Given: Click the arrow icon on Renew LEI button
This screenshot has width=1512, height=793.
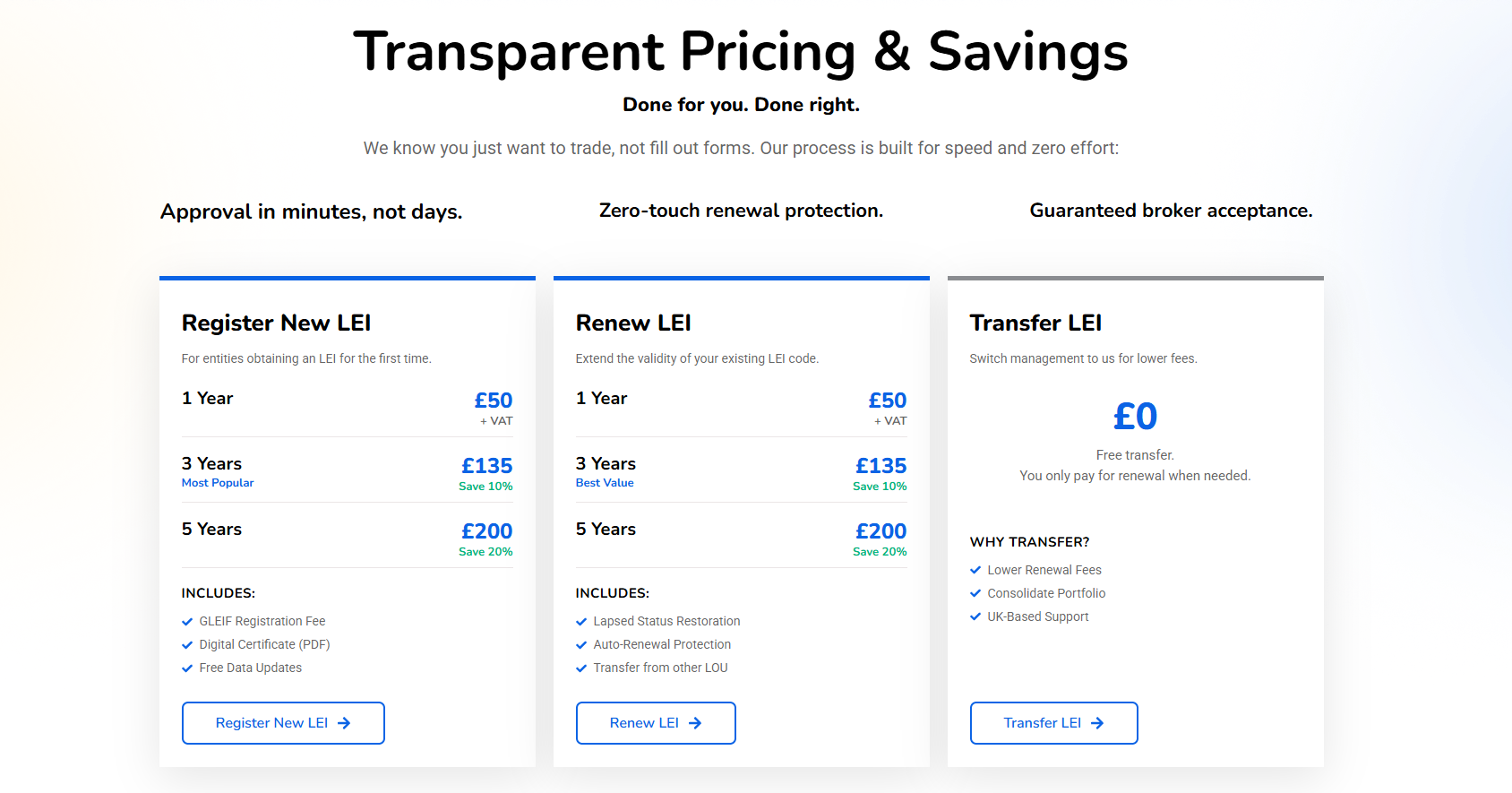Looking at the screenshot, I should click(695, 723).
